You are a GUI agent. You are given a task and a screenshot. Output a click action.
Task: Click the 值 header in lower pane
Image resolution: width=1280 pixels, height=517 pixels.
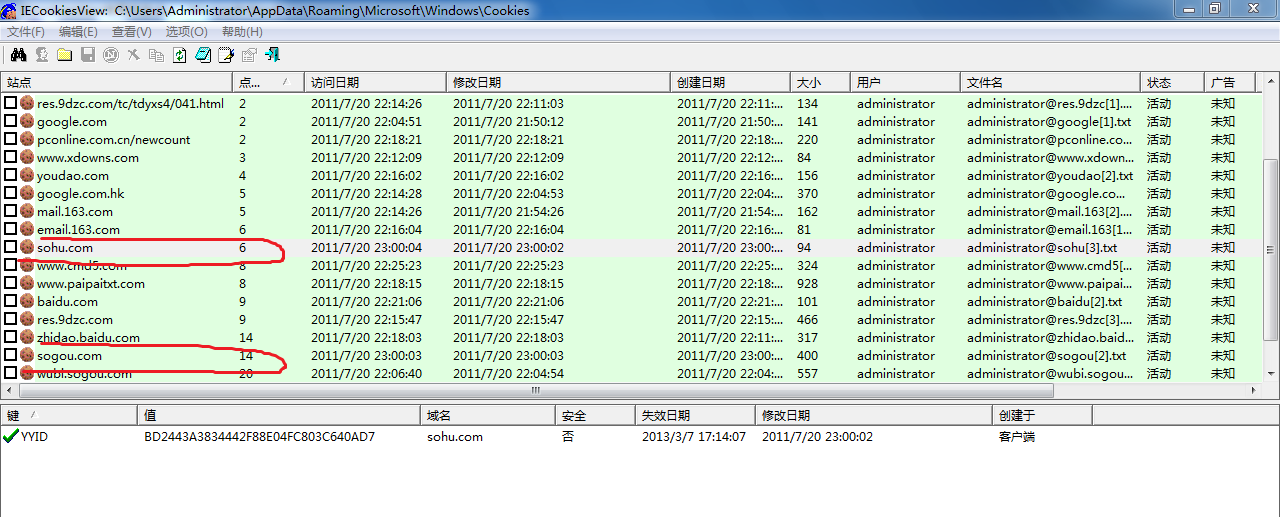279,415
